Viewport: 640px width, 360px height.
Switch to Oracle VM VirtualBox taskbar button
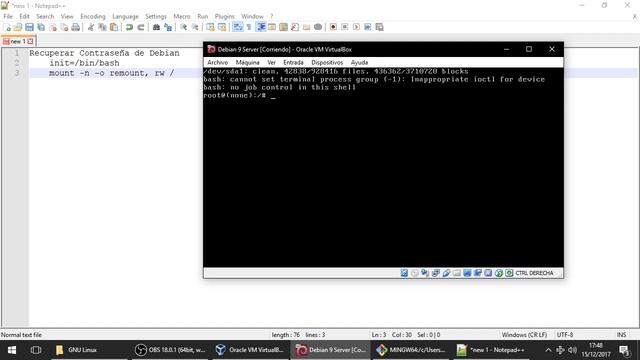249,350
